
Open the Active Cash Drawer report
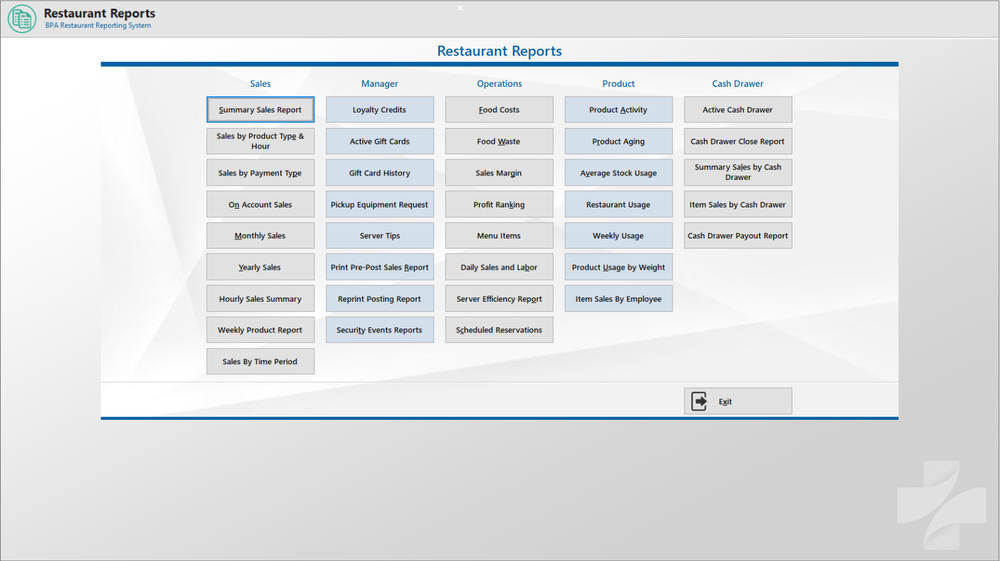point(737,110)
